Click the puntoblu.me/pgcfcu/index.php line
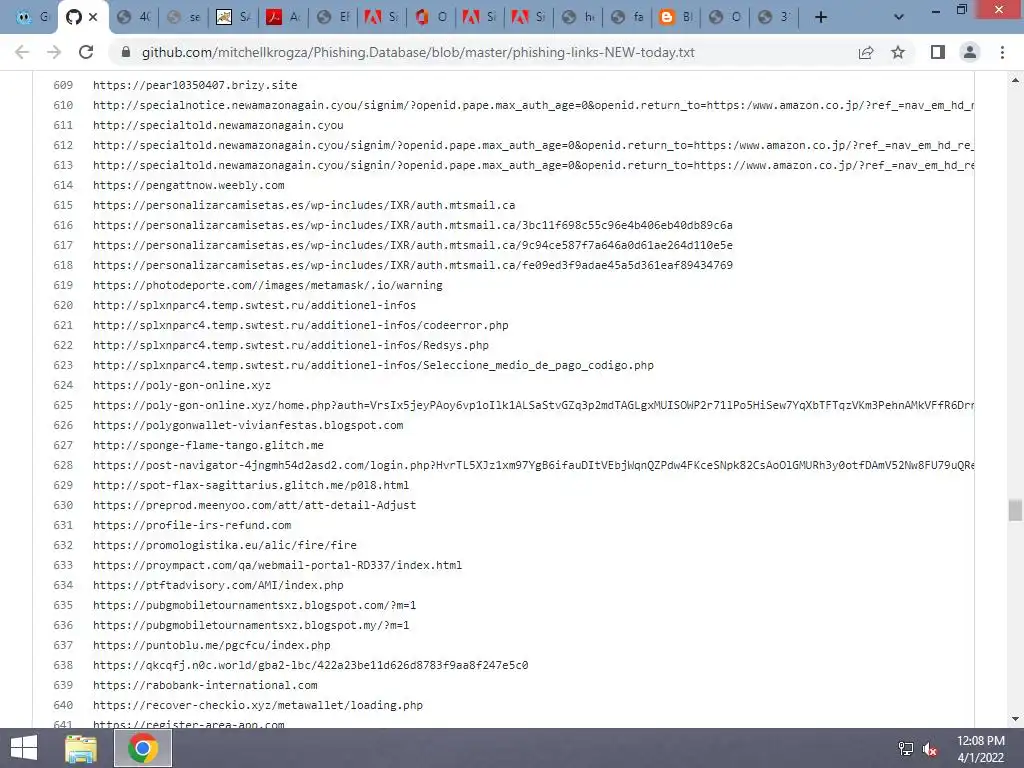Viewport: 1024px width, 768px height. pyautogui.click(x=212, y=645)
